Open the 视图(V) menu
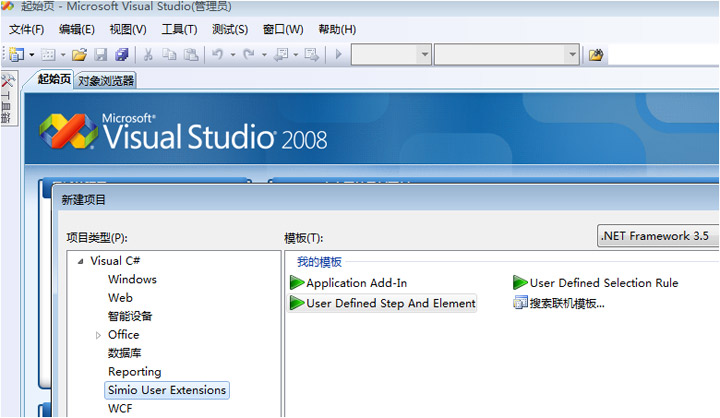This screenshot has height=418, width=720. (128, 29)
